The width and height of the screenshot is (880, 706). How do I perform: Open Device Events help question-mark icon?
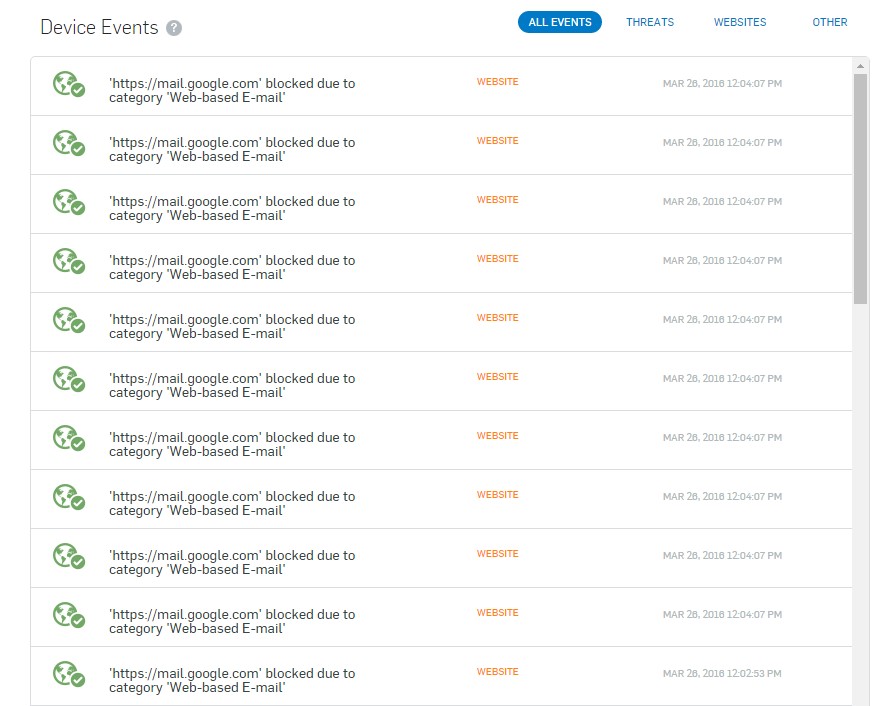(x=174, y=27)
